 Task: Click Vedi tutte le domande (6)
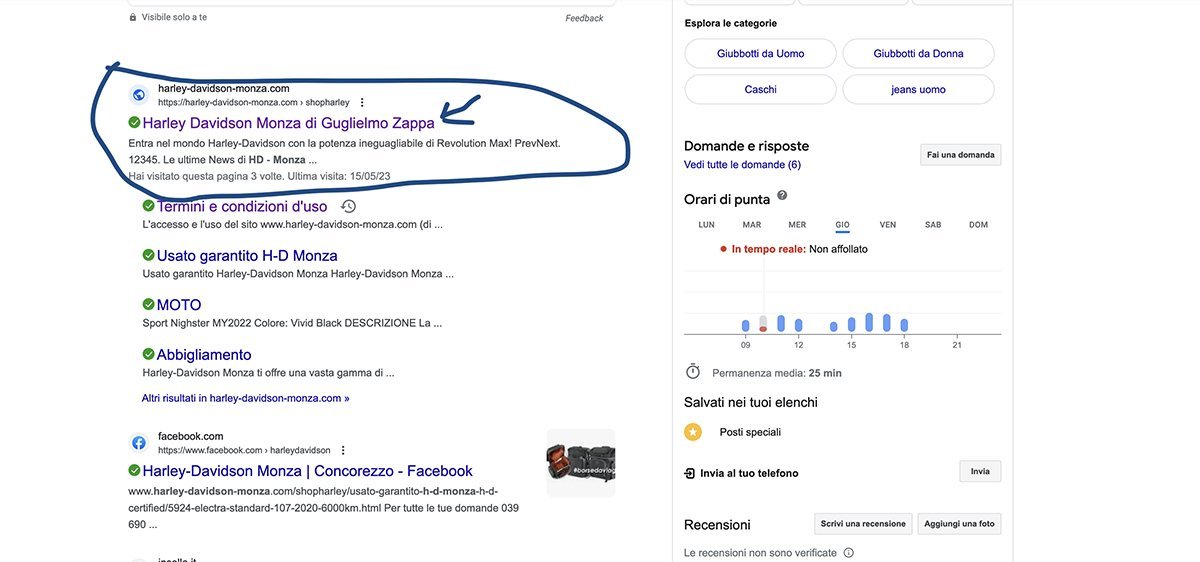coord(742,164)
